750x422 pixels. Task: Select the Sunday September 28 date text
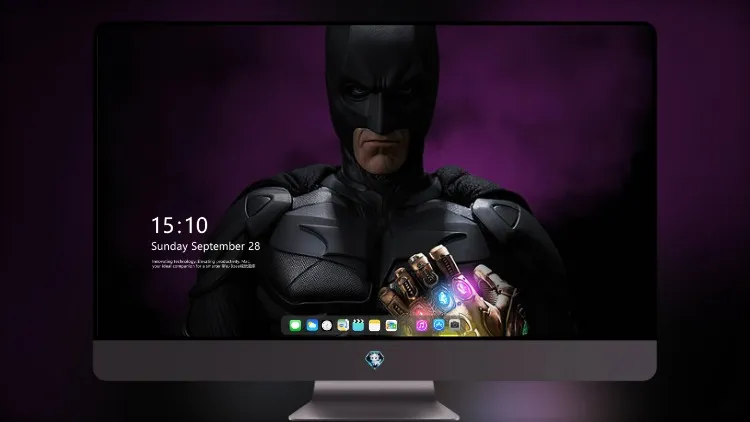[x=206, y=246]
